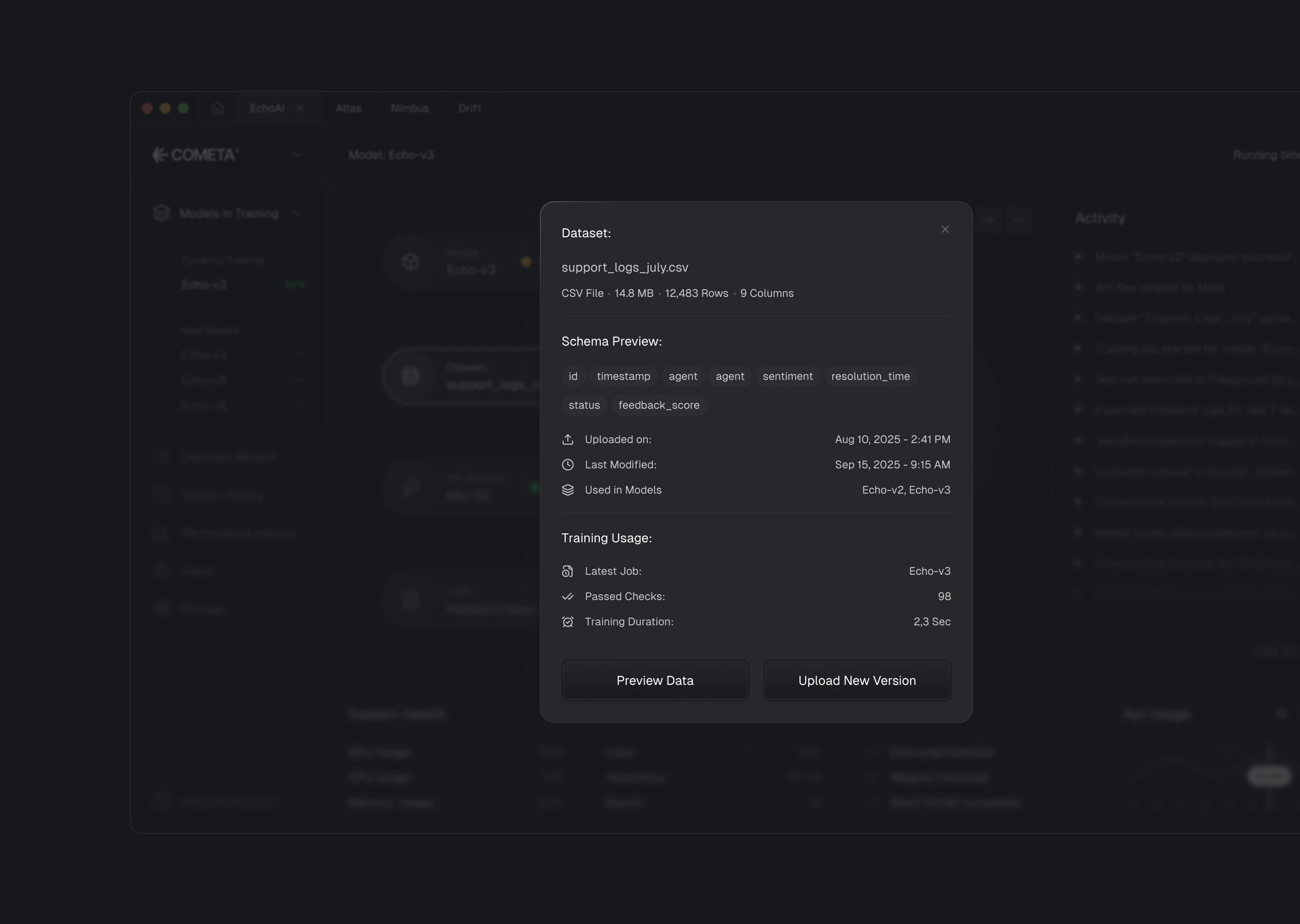The image size is (1300, 924).
Task: Select the timestamp schema tag
Action: click(x=623, y=377)
